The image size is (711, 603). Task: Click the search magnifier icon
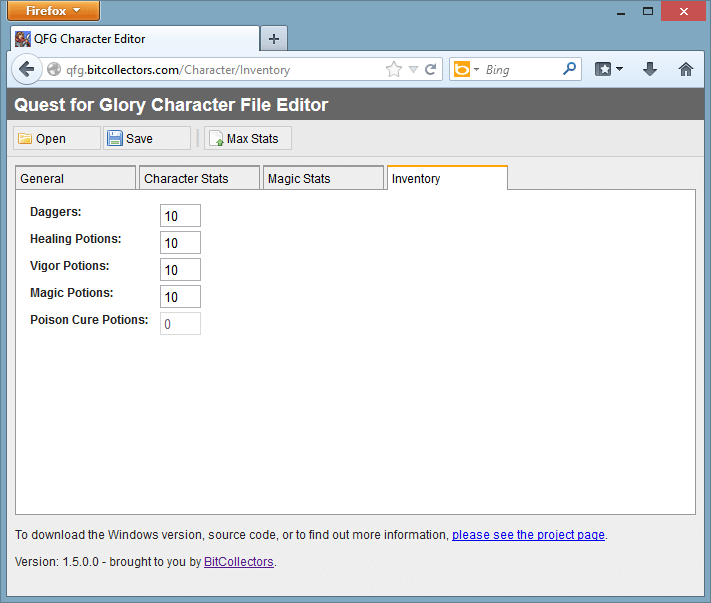click(x=569, y=69)
